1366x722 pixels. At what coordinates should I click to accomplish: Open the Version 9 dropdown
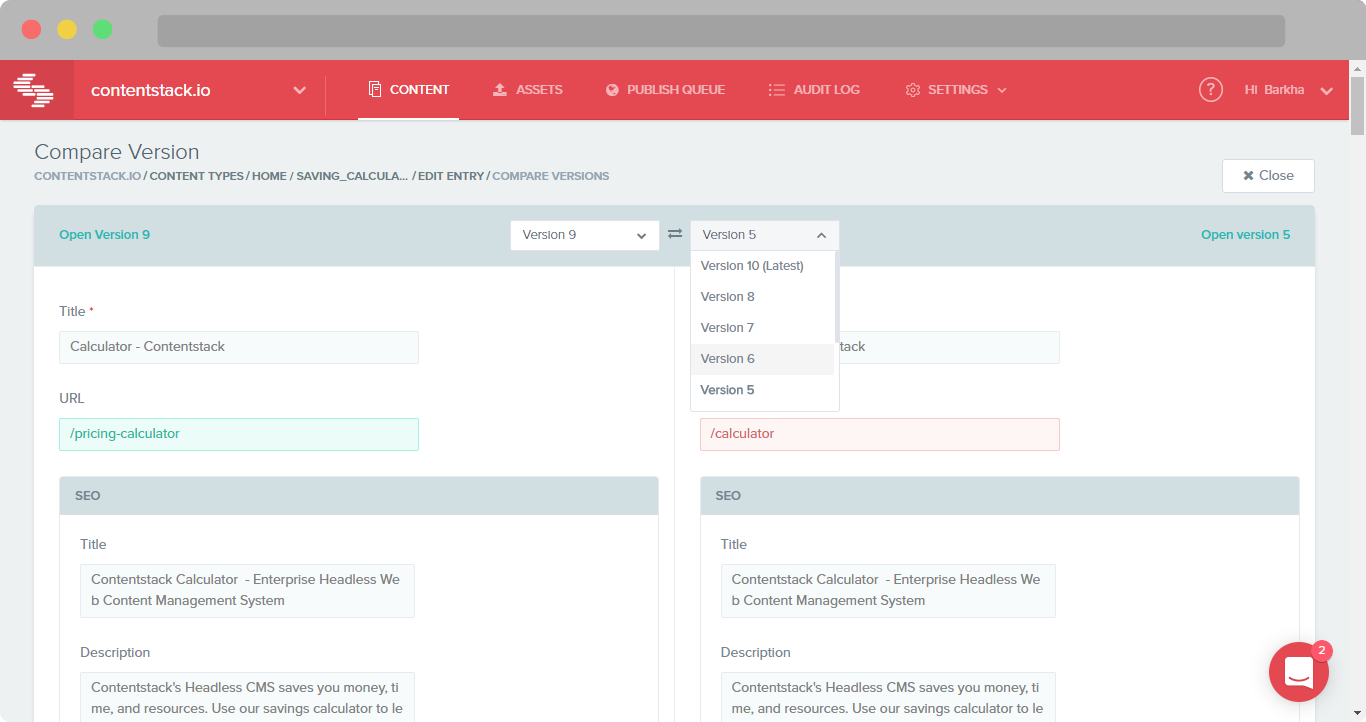pyautogui.click(x=585, y=235)
